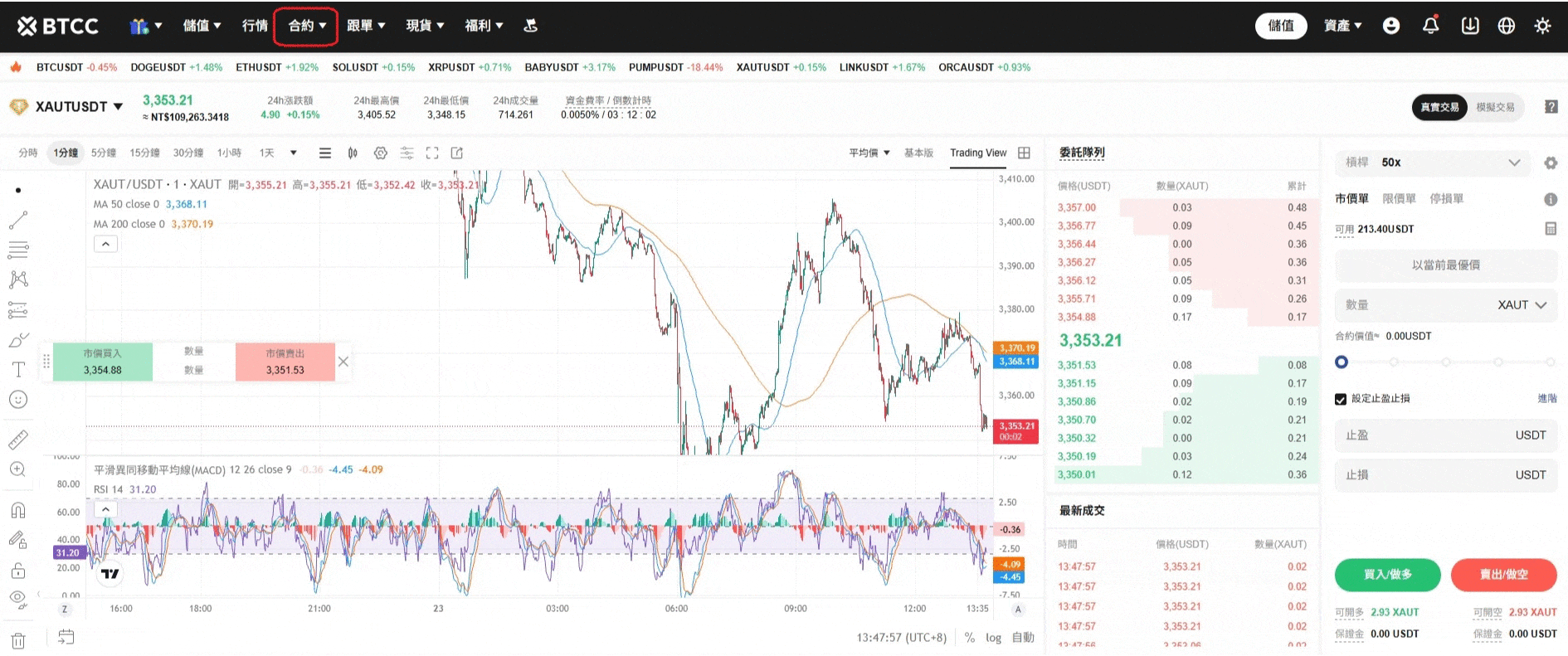Open the 50x leverage dropdown
This screenshot has width=1568, height=656.
click(x=1434, y=163)
